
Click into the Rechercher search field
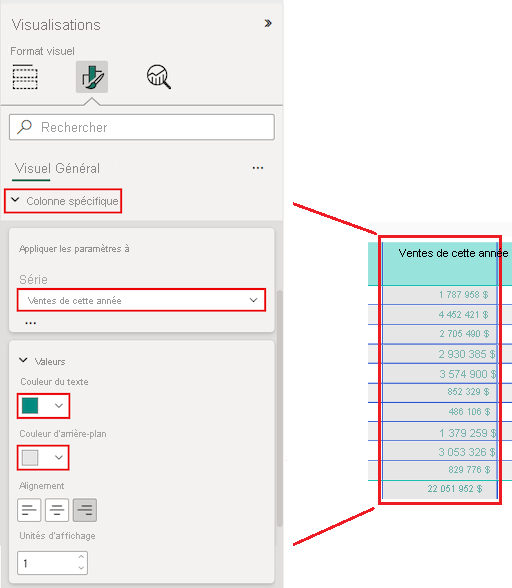click(142, 127)
